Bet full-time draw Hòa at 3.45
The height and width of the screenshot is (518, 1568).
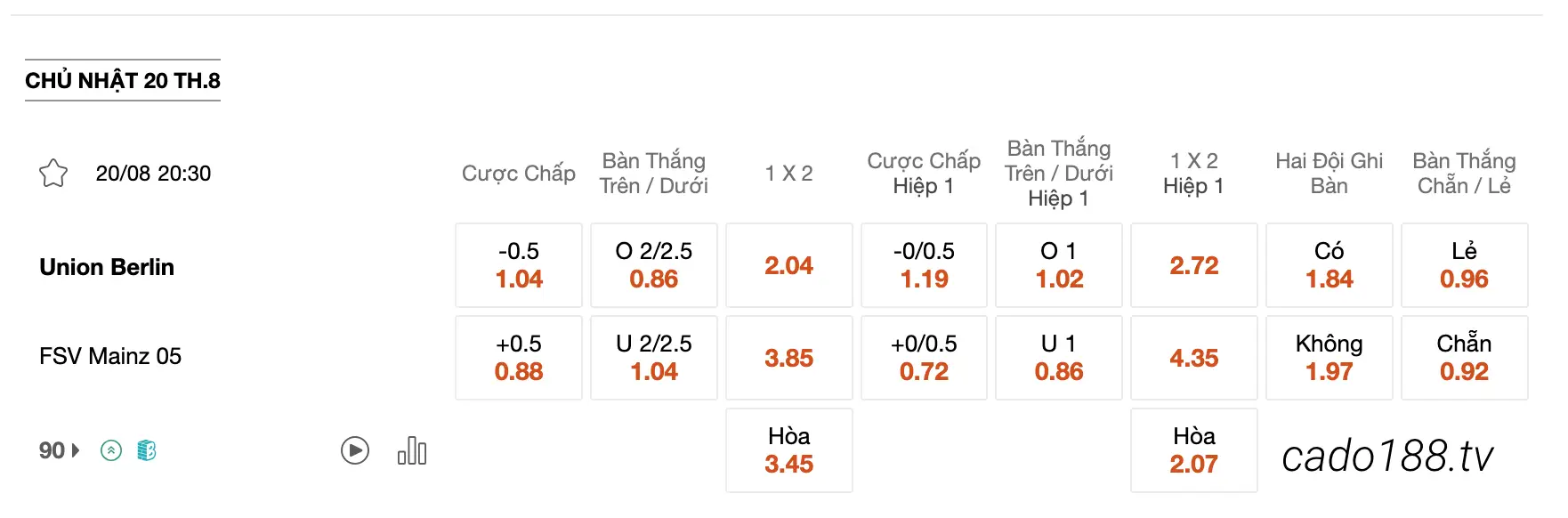pyautogui.click(x=789, y=450)
